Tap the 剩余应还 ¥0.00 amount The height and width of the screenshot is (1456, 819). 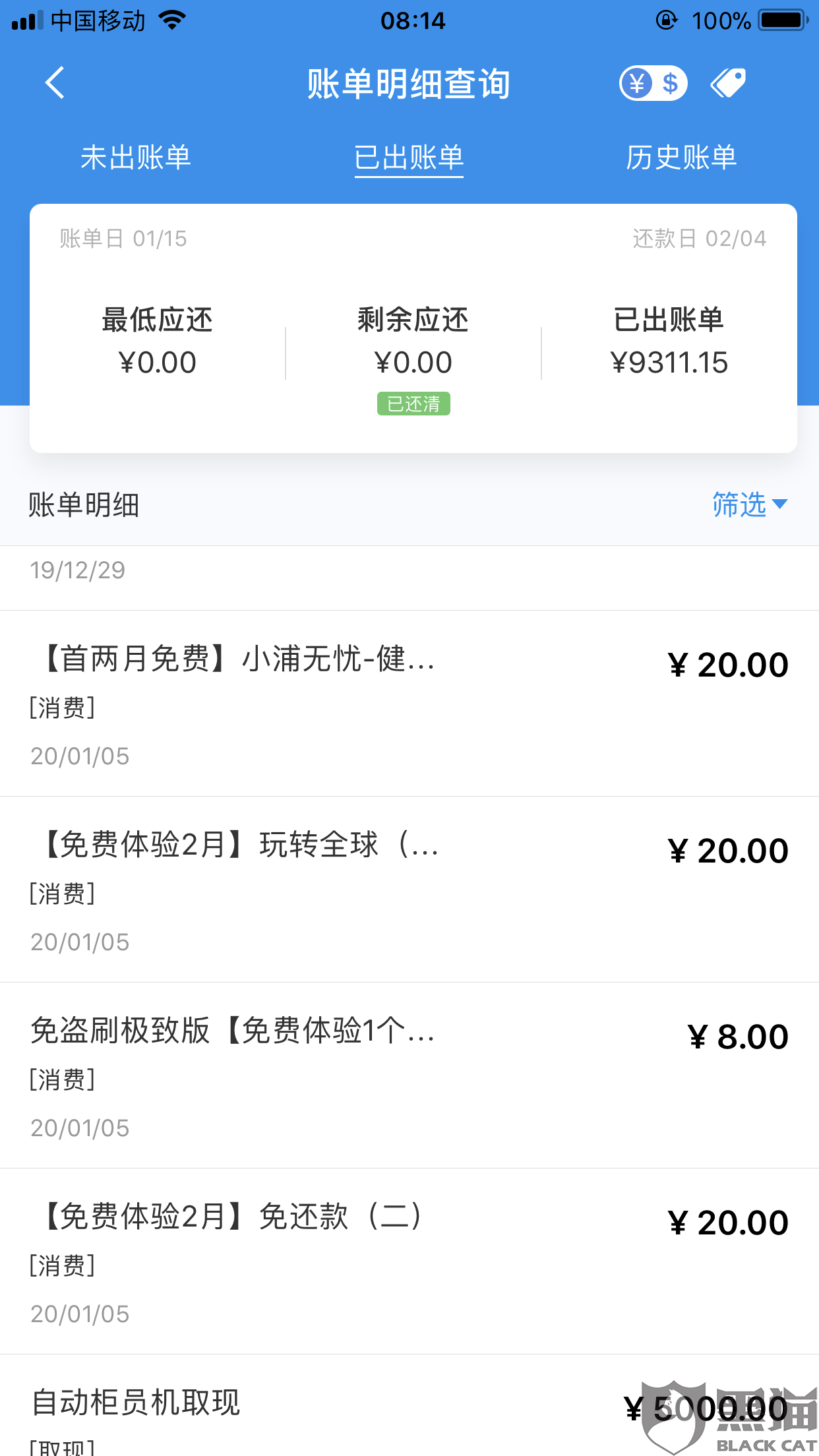pos(413,363)
